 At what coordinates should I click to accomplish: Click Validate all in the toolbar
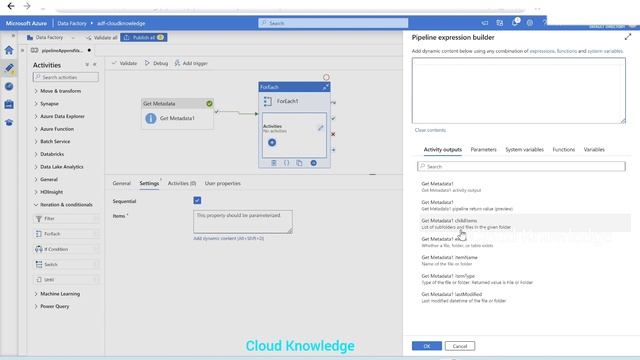click(x=101, y=38)
